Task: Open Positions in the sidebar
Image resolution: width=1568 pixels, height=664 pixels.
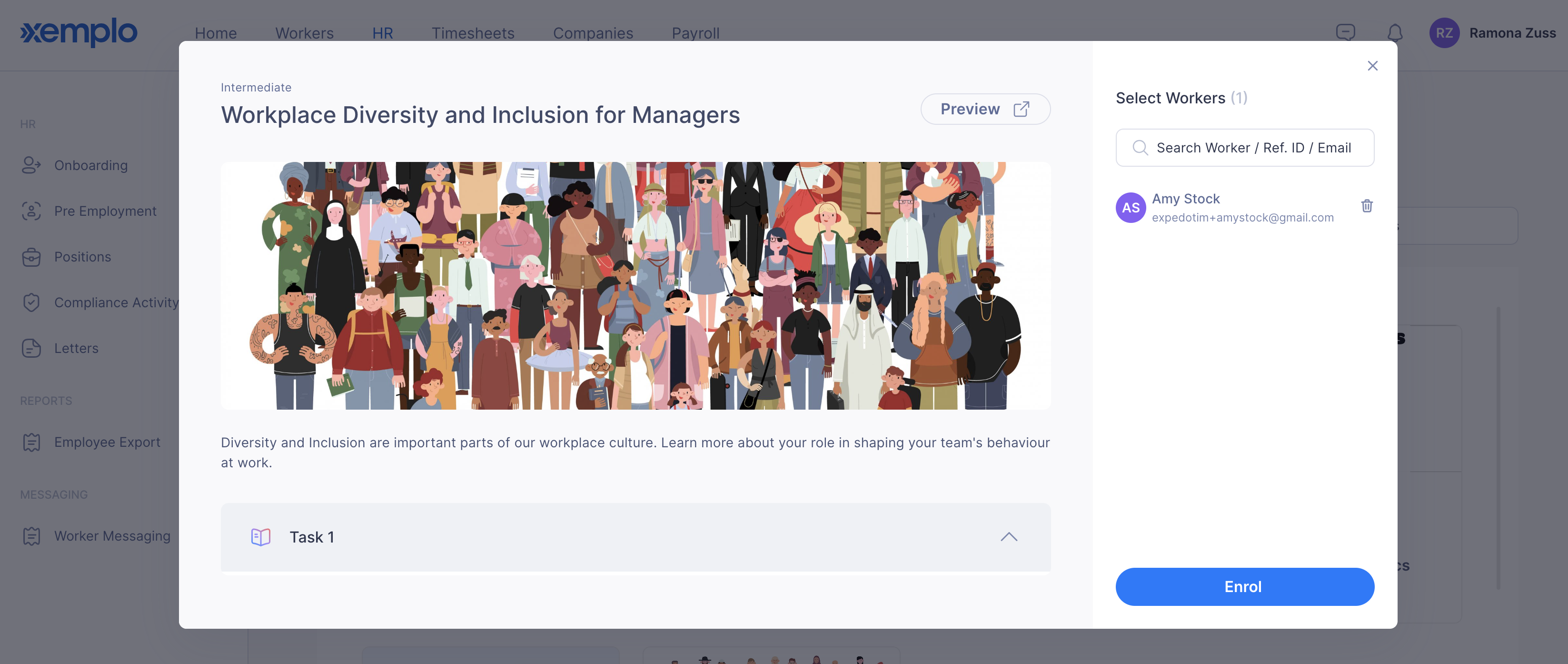Action: [x=82, y=256]
